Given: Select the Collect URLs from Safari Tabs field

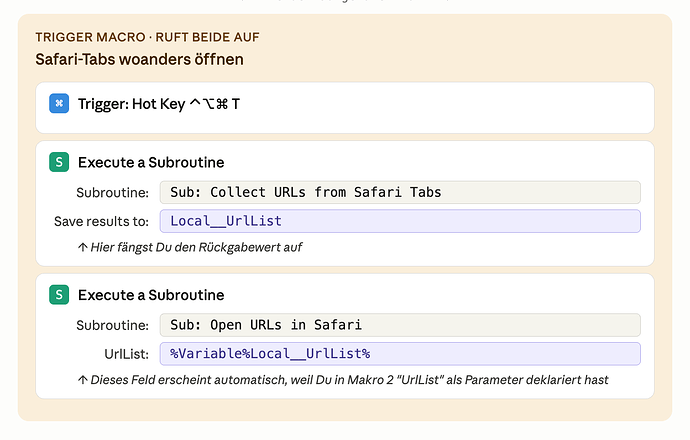Looking at the screenshot, I should (400, 192).
